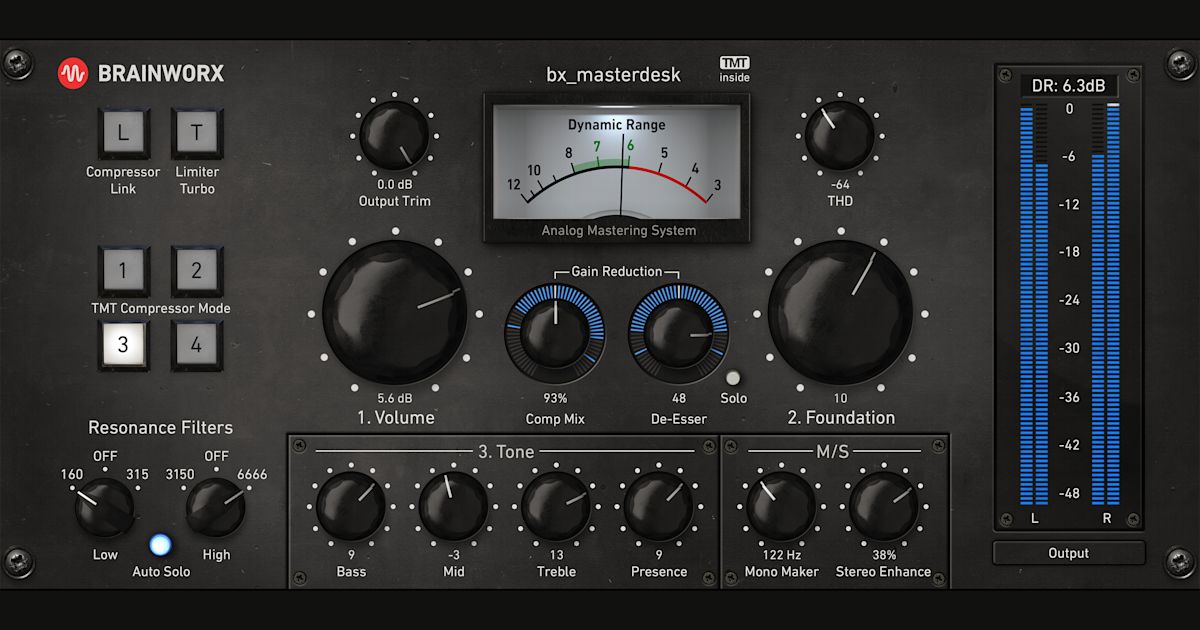Click the M/S section heading
This screenshot has width=1200, height=630.
832,452
